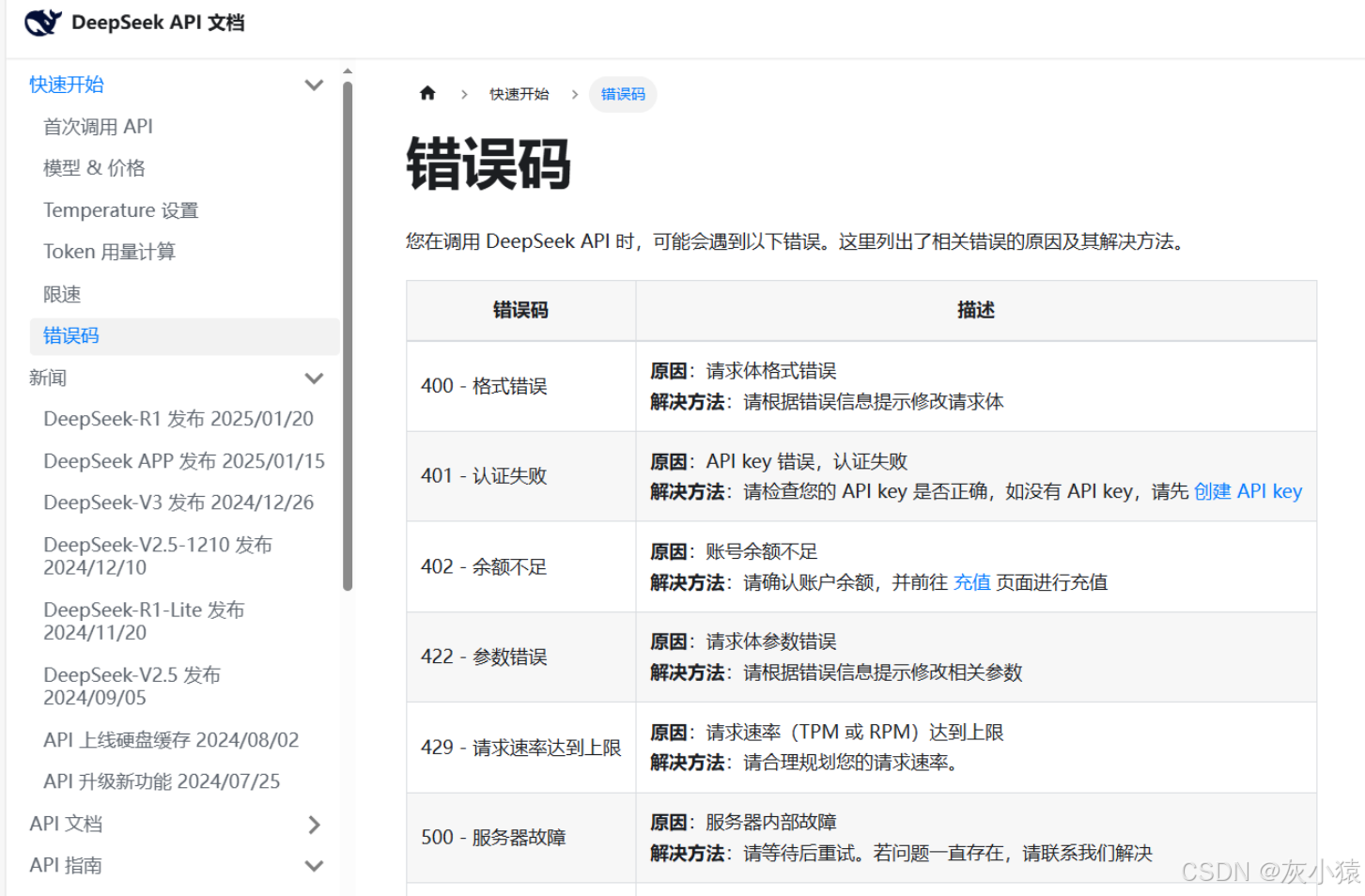Expand the API 文档 section chevron

(314, 825)
